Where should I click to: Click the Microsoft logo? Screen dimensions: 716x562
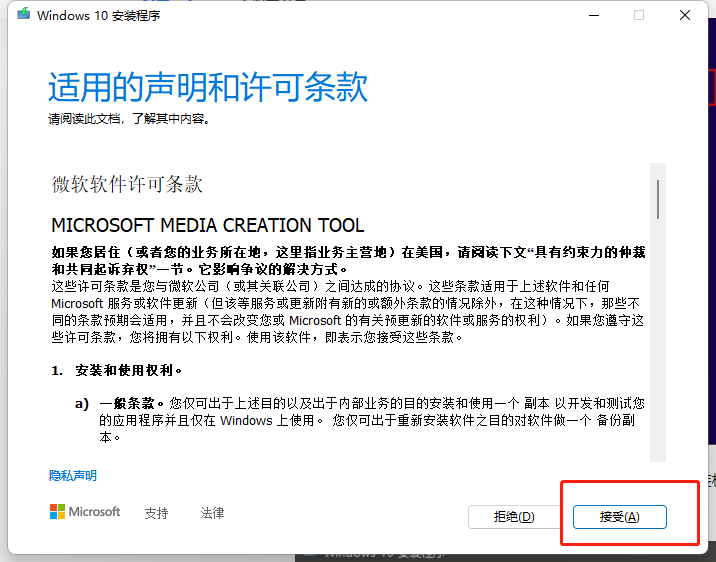(85, 512)
